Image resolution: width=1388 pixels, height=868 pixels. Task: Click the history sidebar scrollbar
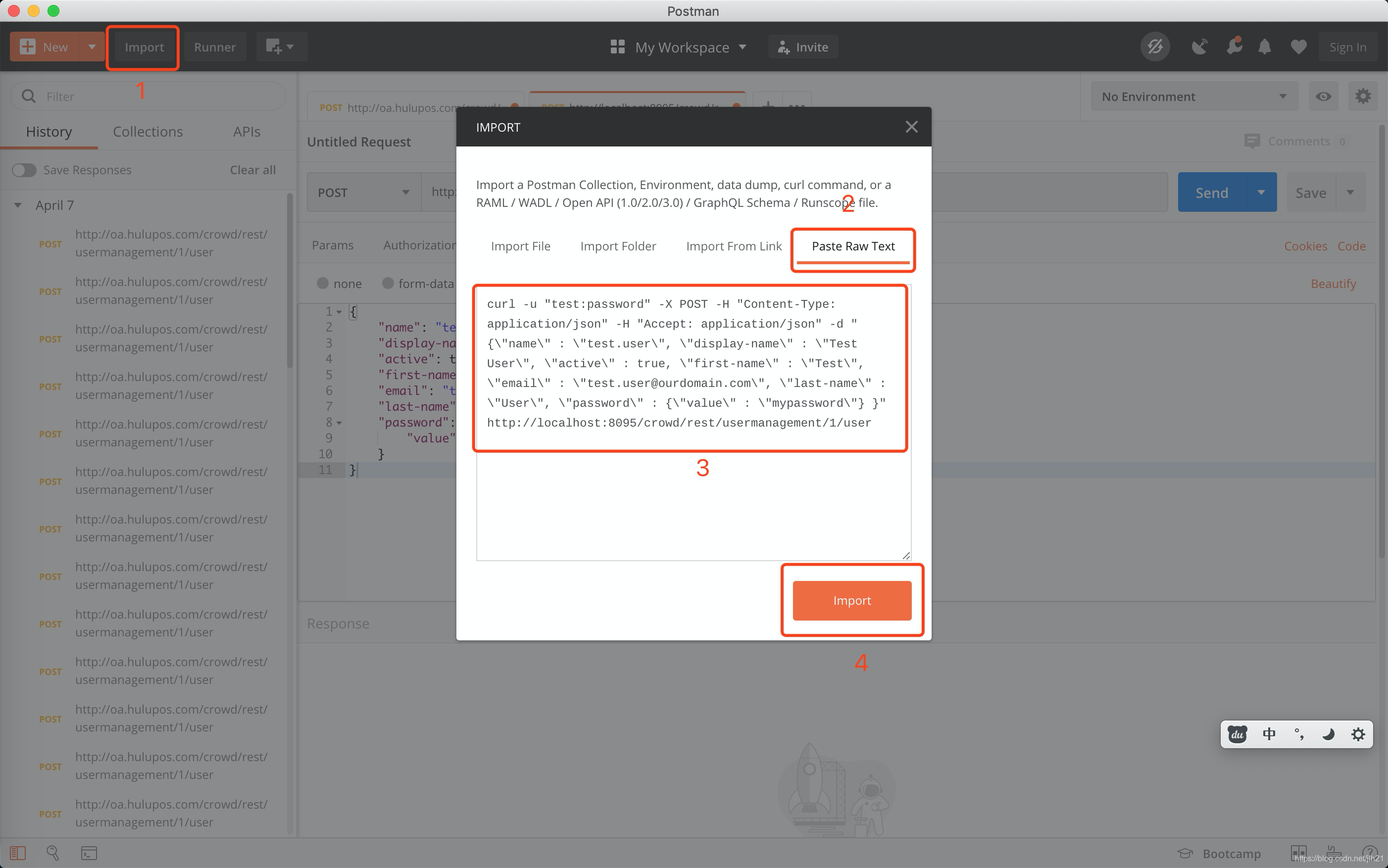[x=290, y=281]
